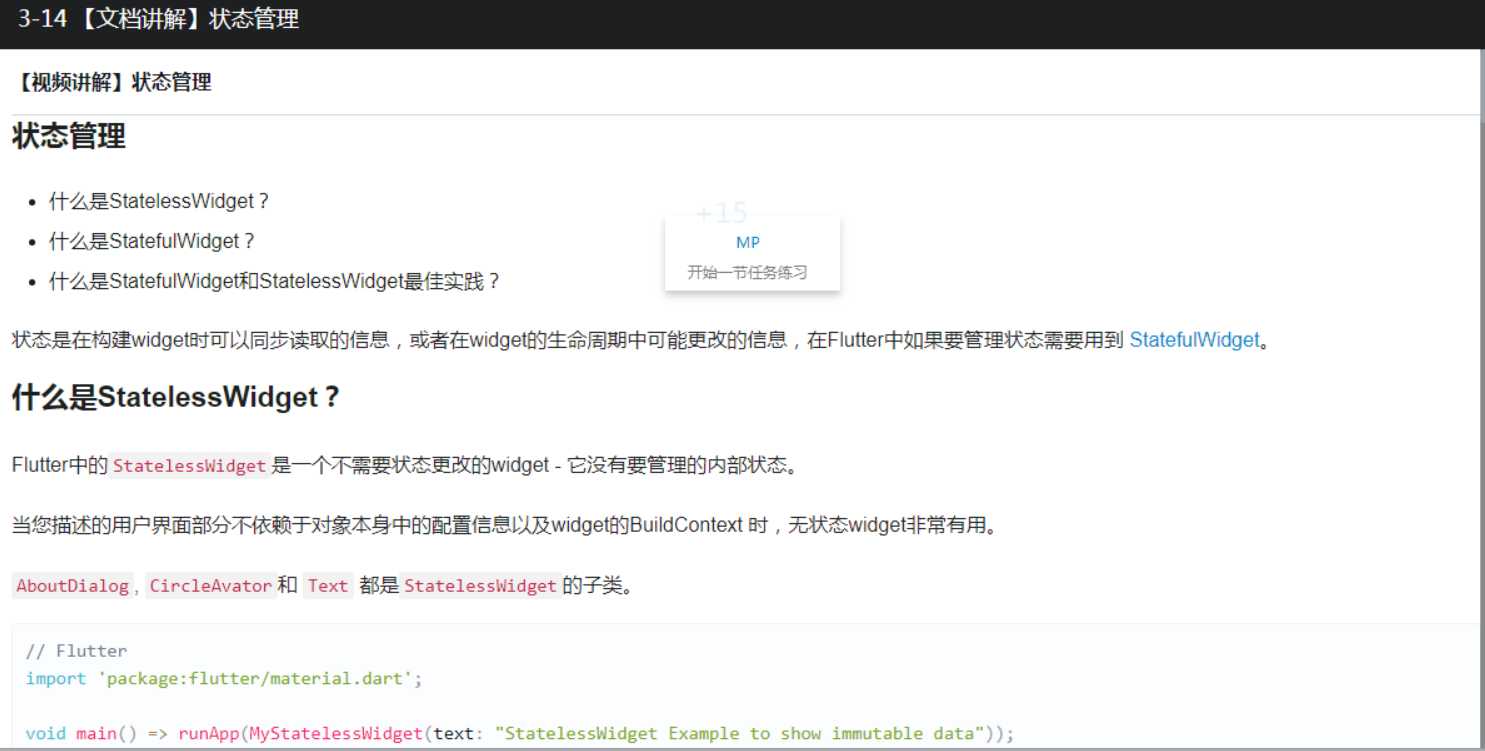The width and height of the screenshot is (1485, 751).
Task: Click the Text code tag
Action: [x=328, y=586]
